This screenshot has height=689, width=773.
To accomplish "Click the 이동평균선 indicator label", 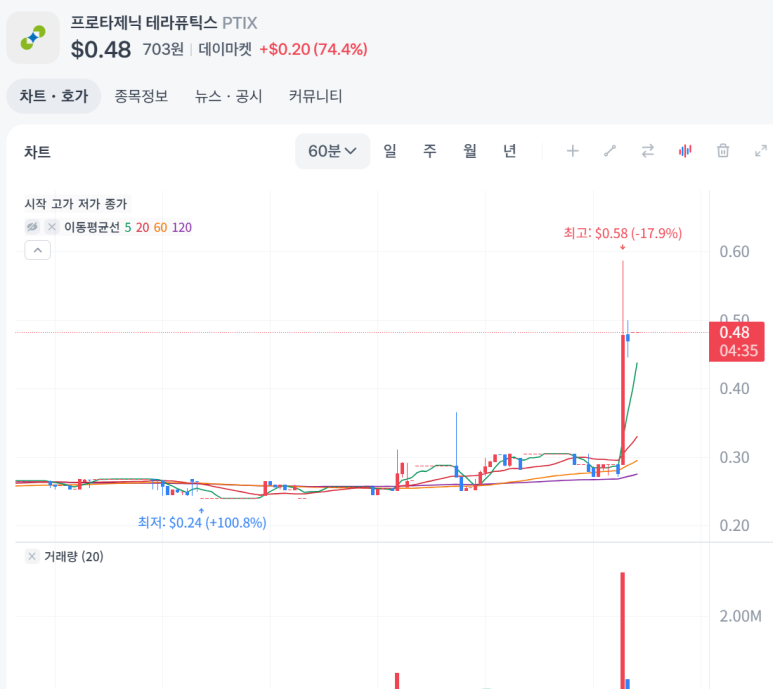I will [x=92, y=227].
